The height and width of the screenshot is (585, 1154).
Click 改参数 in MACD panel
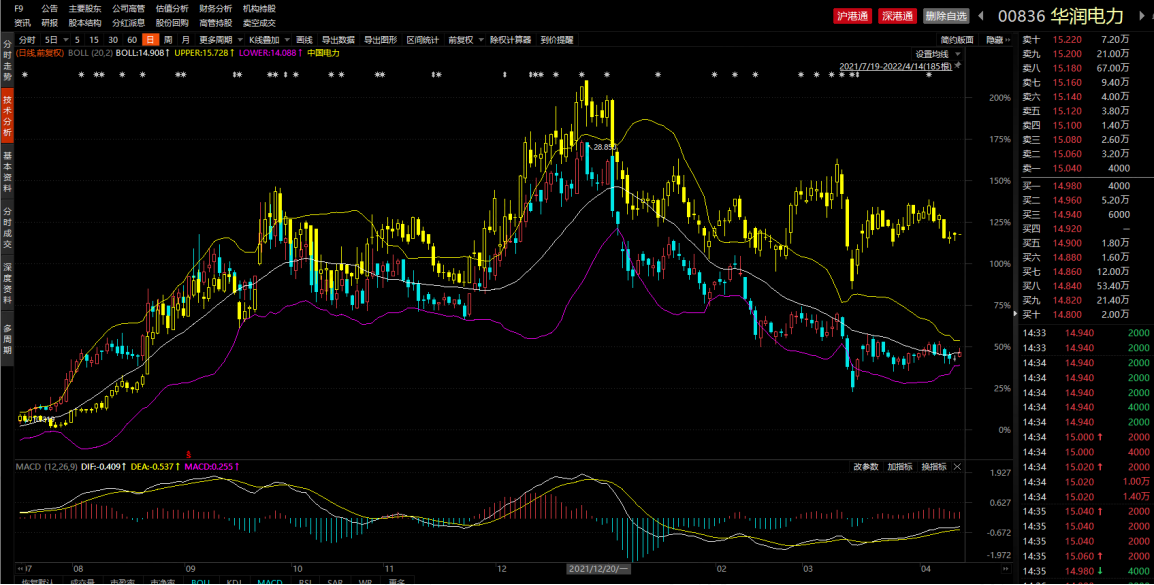866,467
